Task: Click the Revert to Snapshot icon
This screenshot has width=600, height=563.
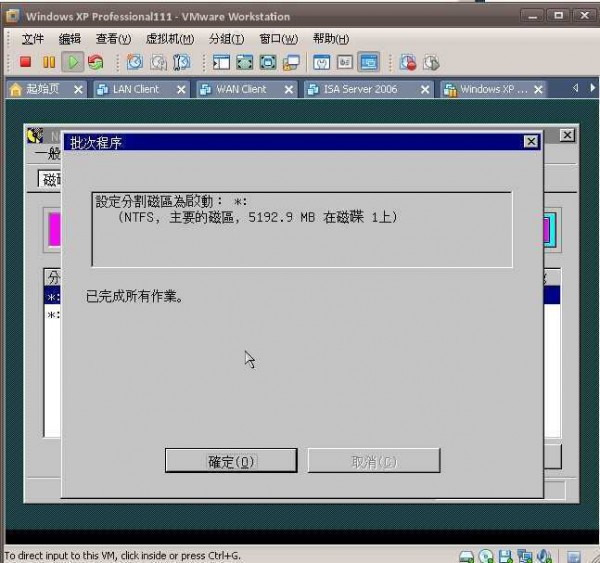Action: coord(158,62)
